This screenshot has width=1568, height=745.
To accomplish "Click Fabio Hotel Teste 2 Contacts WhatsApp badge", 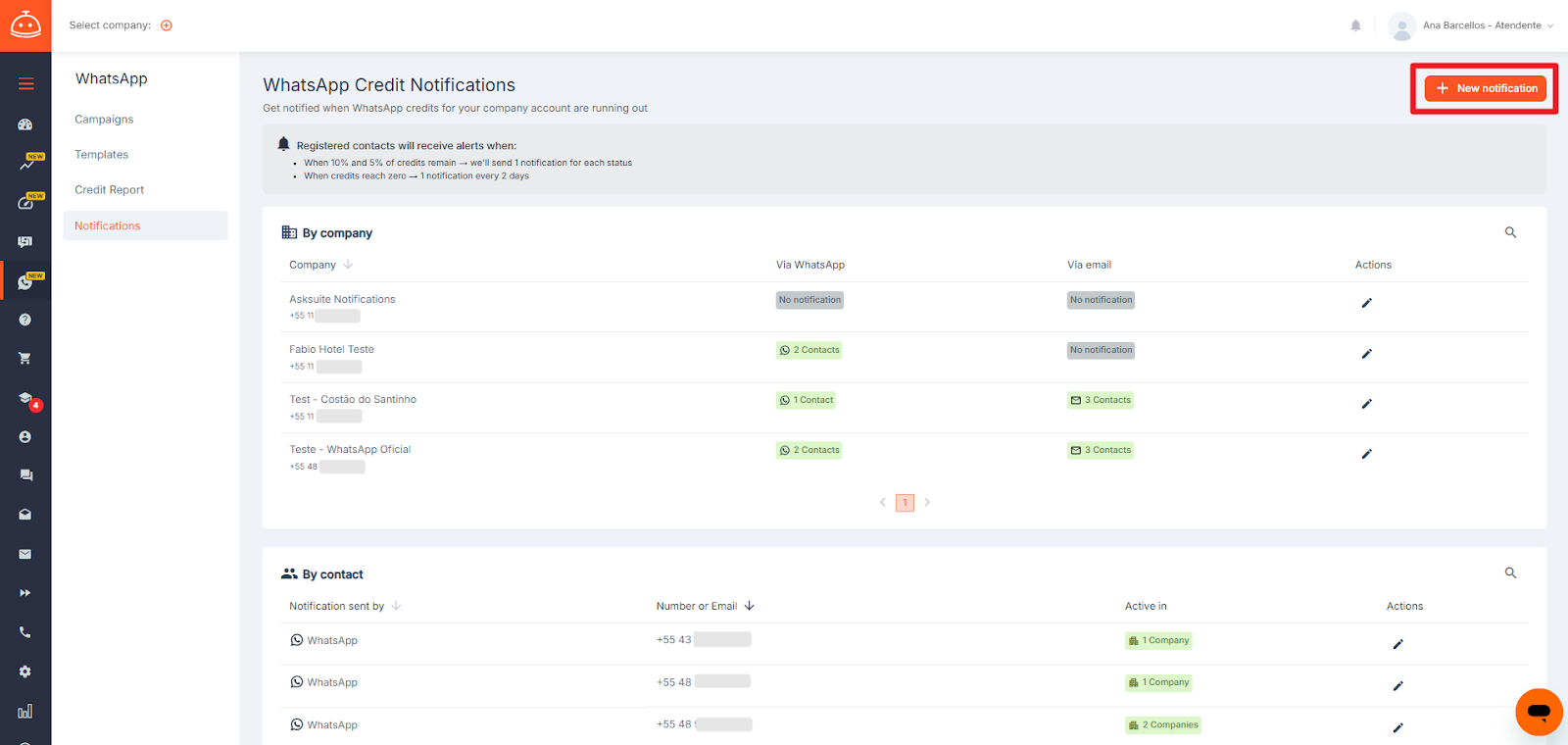I will point(809,350).
